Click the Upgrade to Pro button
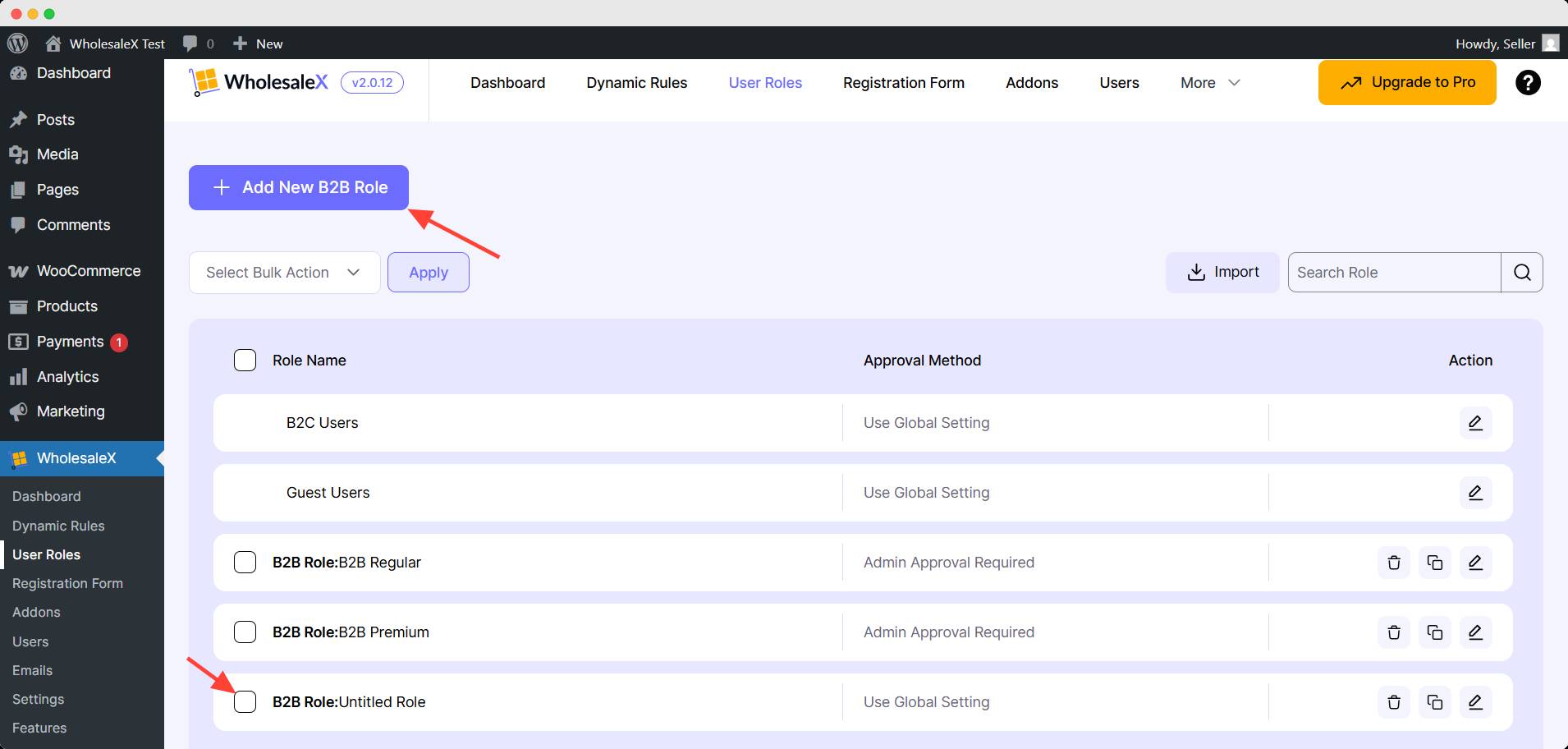The image size is (1568, 749). coord(1407,82)
